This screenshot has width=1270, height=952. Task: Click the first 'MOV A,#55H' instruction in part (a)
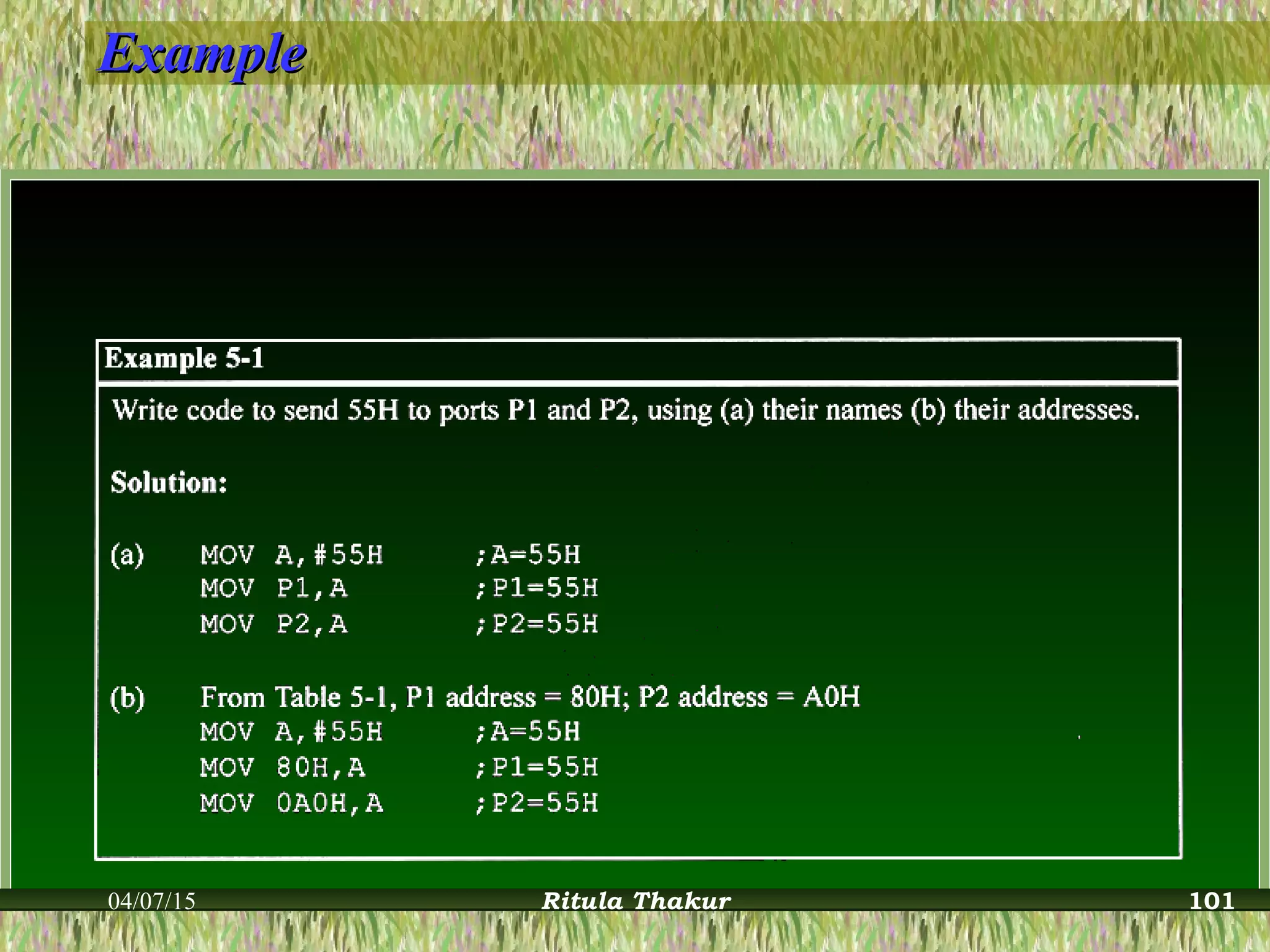291,555
